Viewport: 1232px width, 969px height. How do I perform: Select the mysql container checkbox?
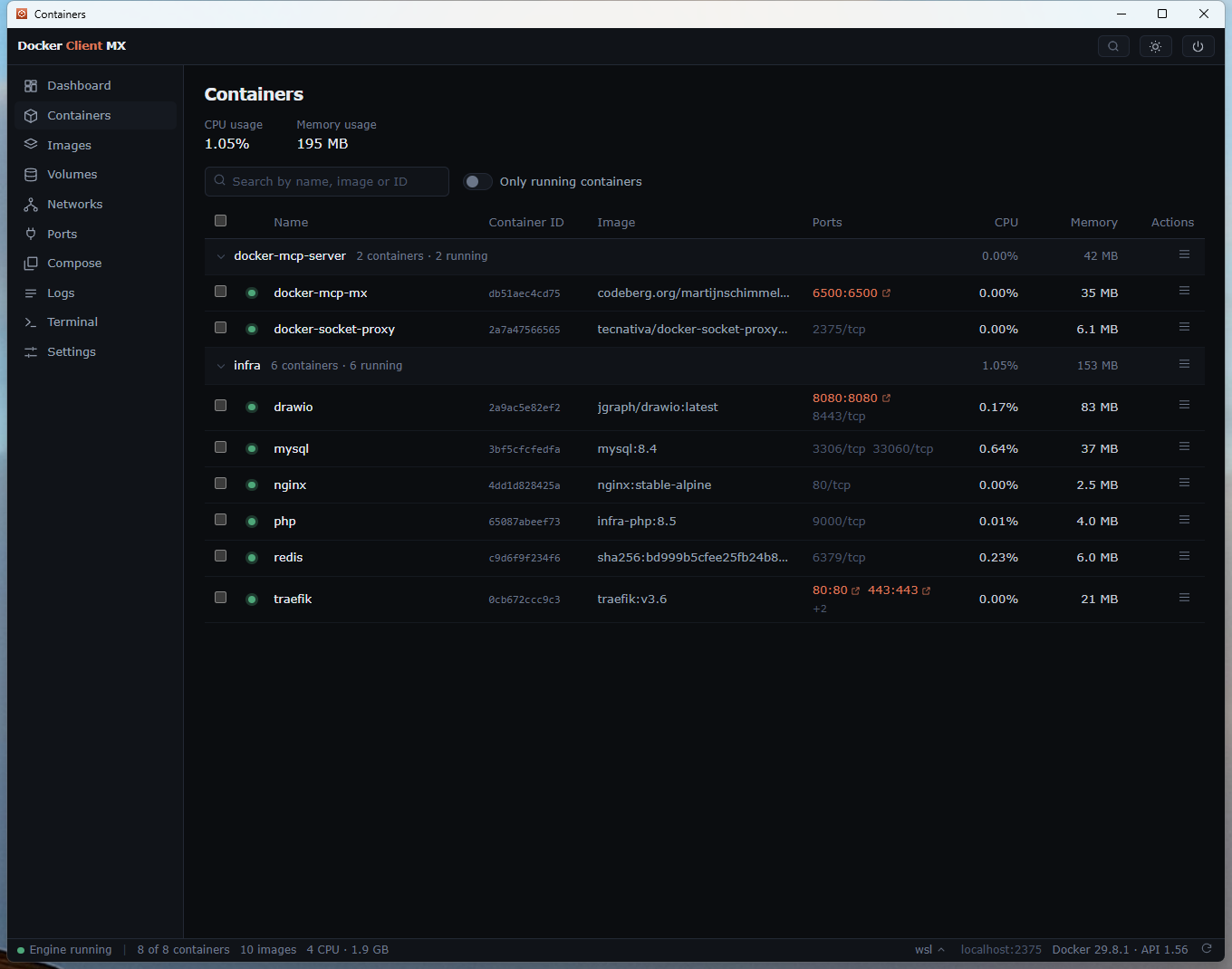tap(220, 447)
